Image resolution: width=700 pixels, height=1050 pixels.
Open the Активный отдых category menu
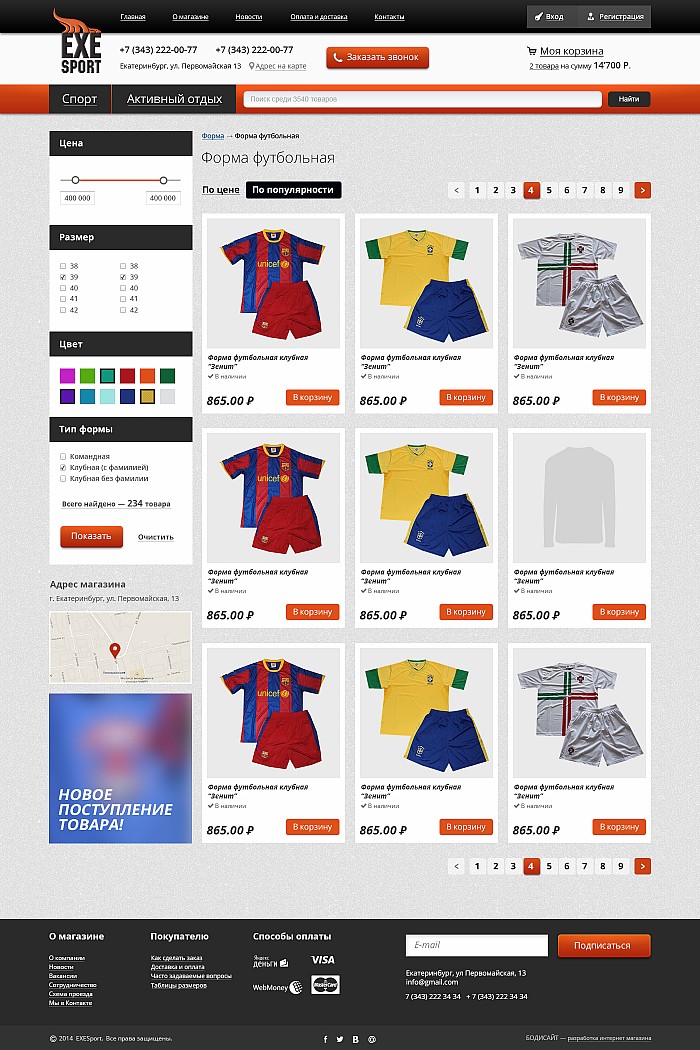click(x=174, y=99)
